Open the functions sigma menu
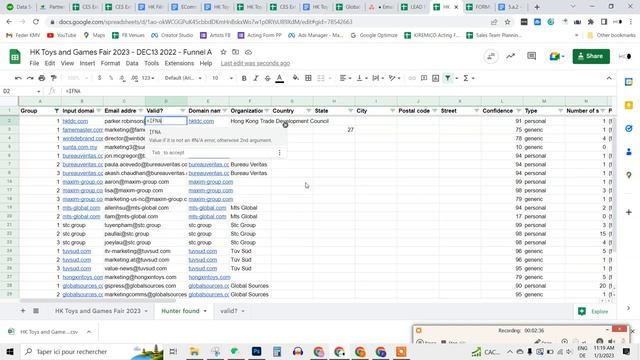640x360 pixels. [x=468, y=78]
